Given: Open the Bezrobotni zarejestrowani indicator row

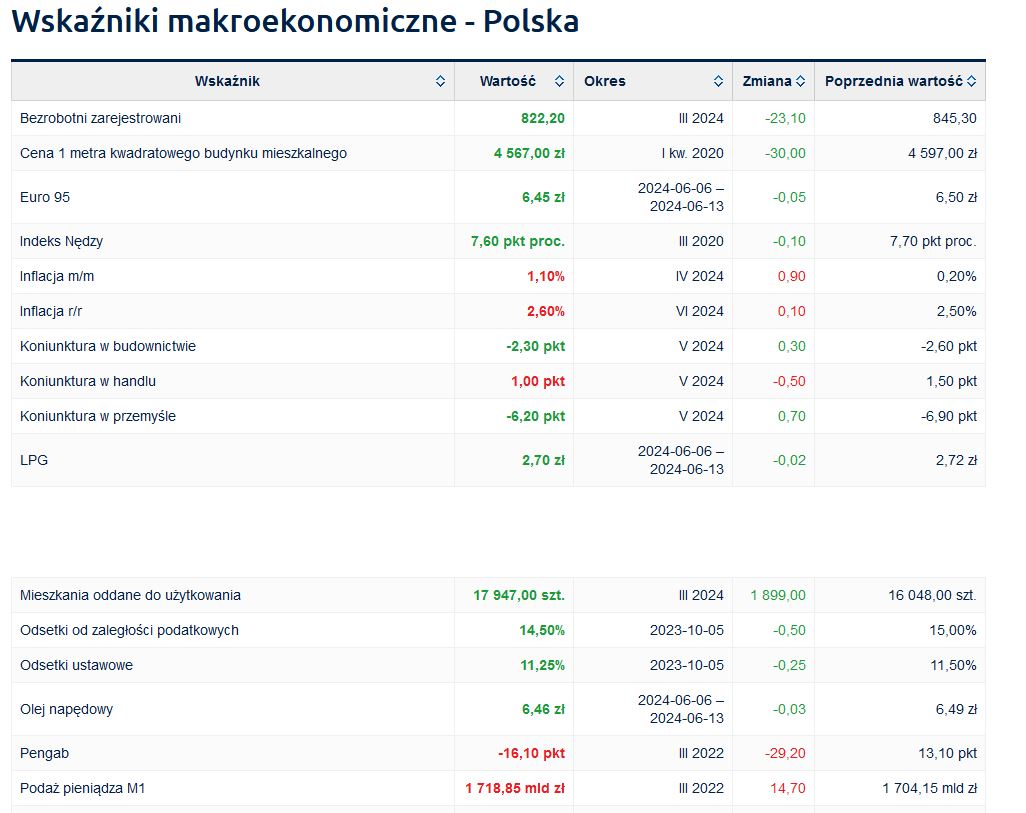Looking at the screenshot, I should point(100,118).
